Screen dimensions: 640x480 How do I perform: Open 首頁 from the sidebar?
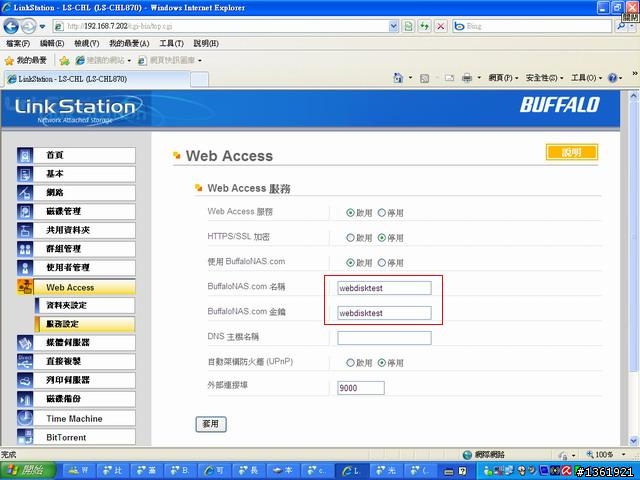(76, 156)
